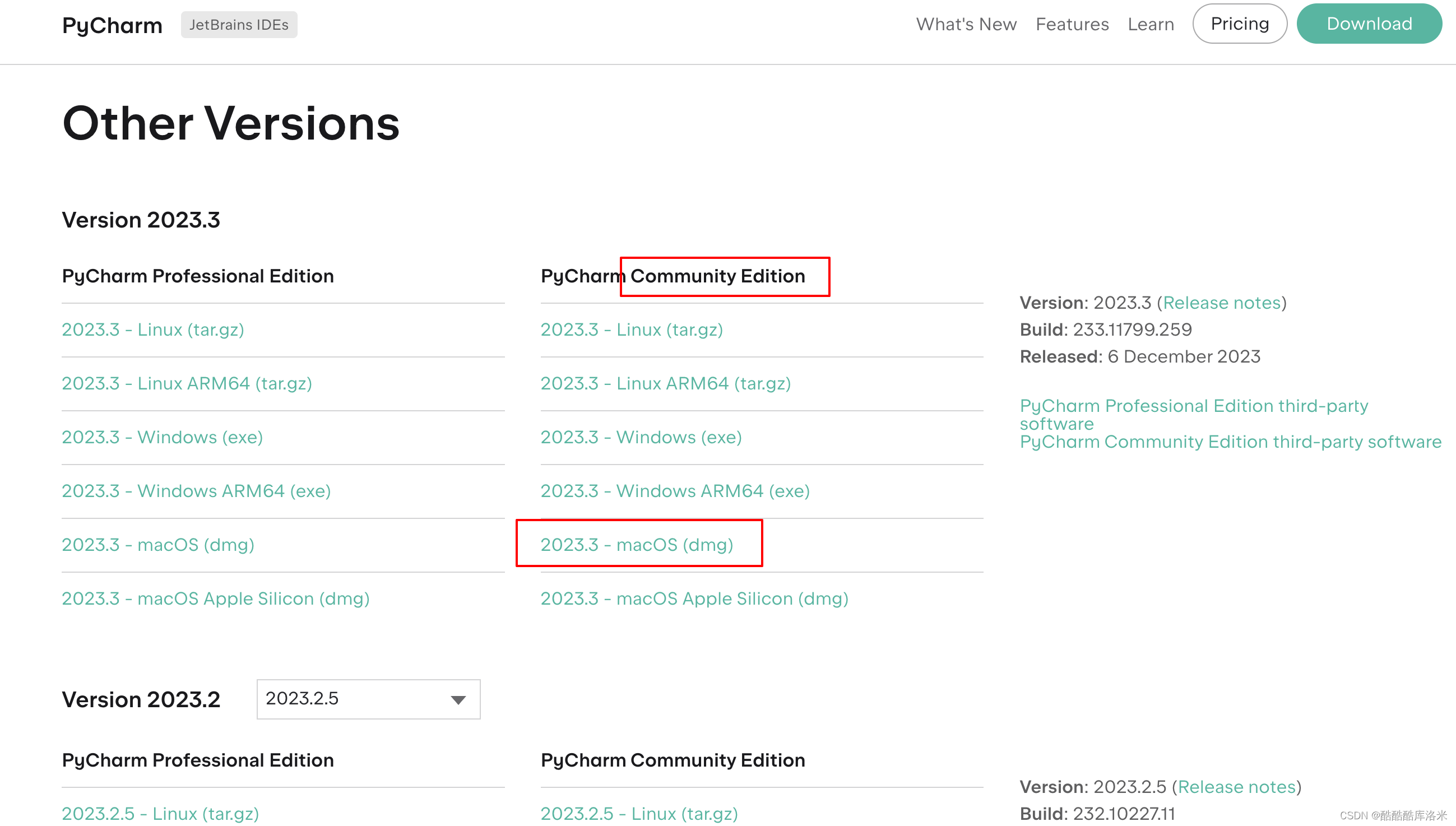This screenshot has width=1456, height=826.
Task: Click the dropdown arrow beside 2023.2.5
Action: [458, 700]
